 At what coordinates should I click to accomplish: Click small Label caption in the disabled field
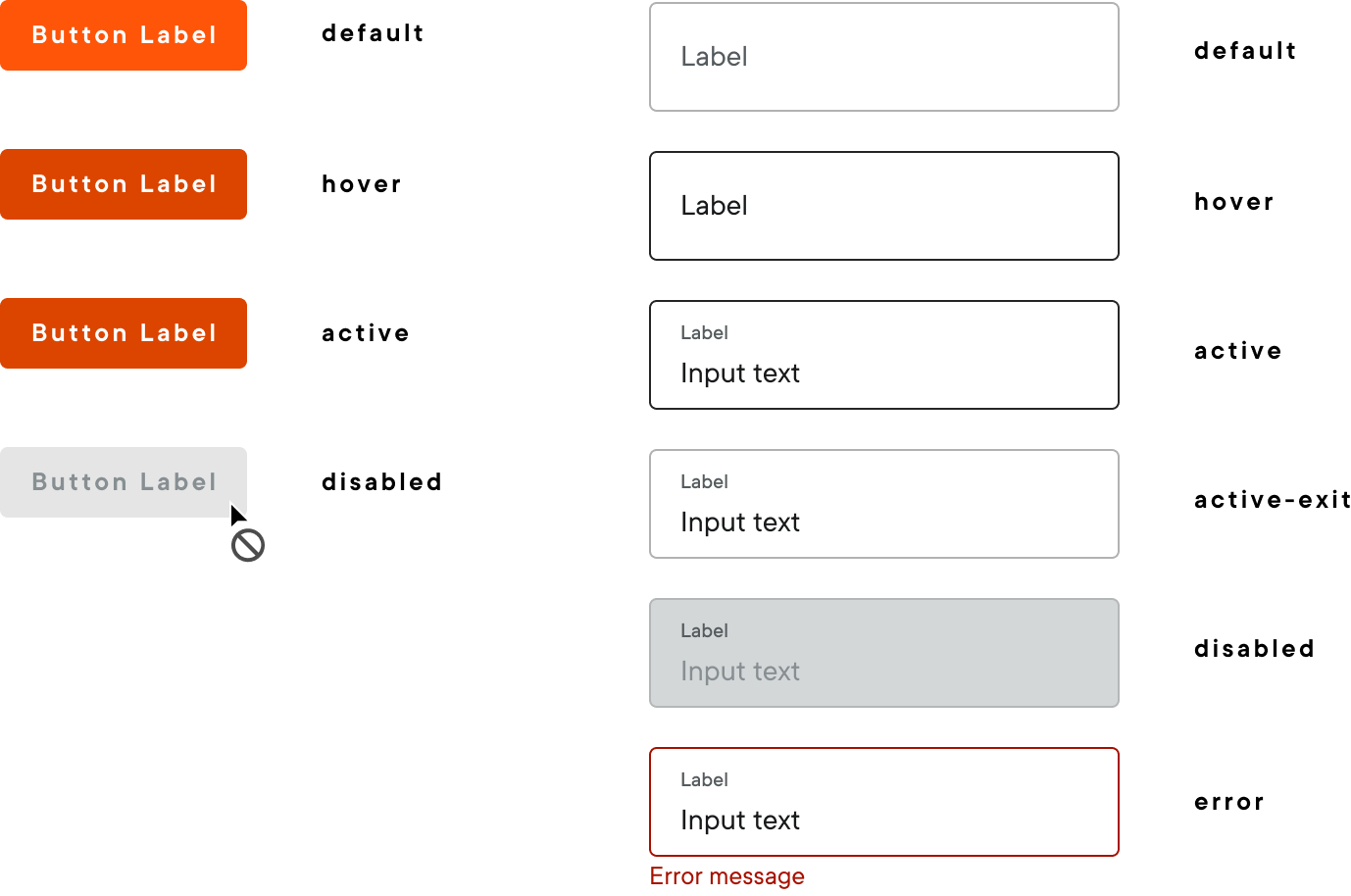704,631
